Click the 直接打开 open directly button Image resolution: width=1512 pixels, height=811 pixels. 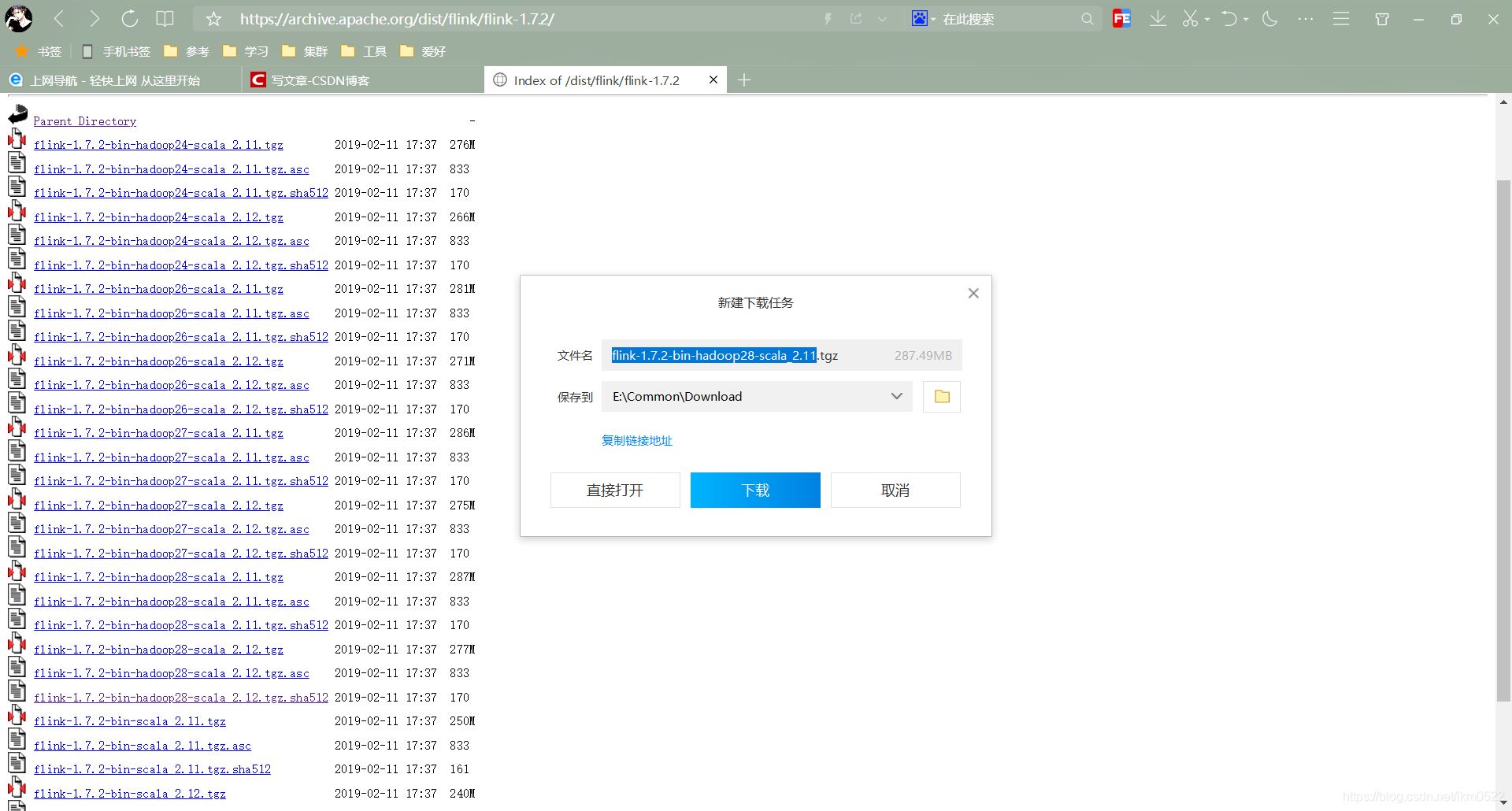click(615, 490)
